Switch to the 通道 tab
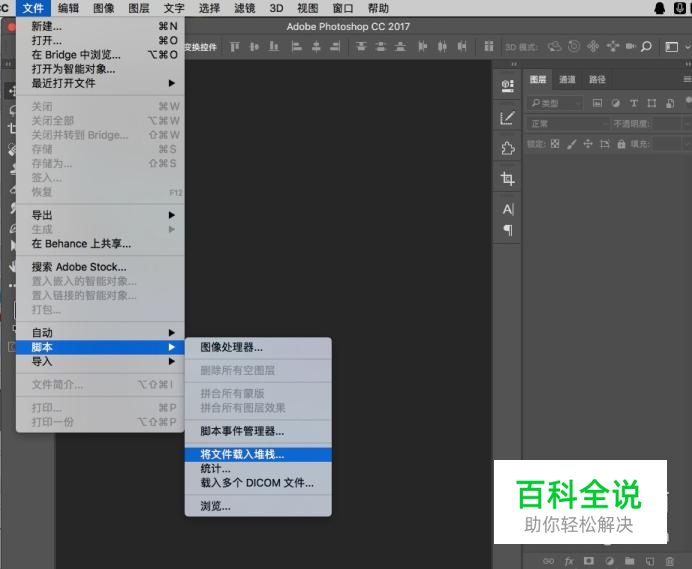 [567, 79]
